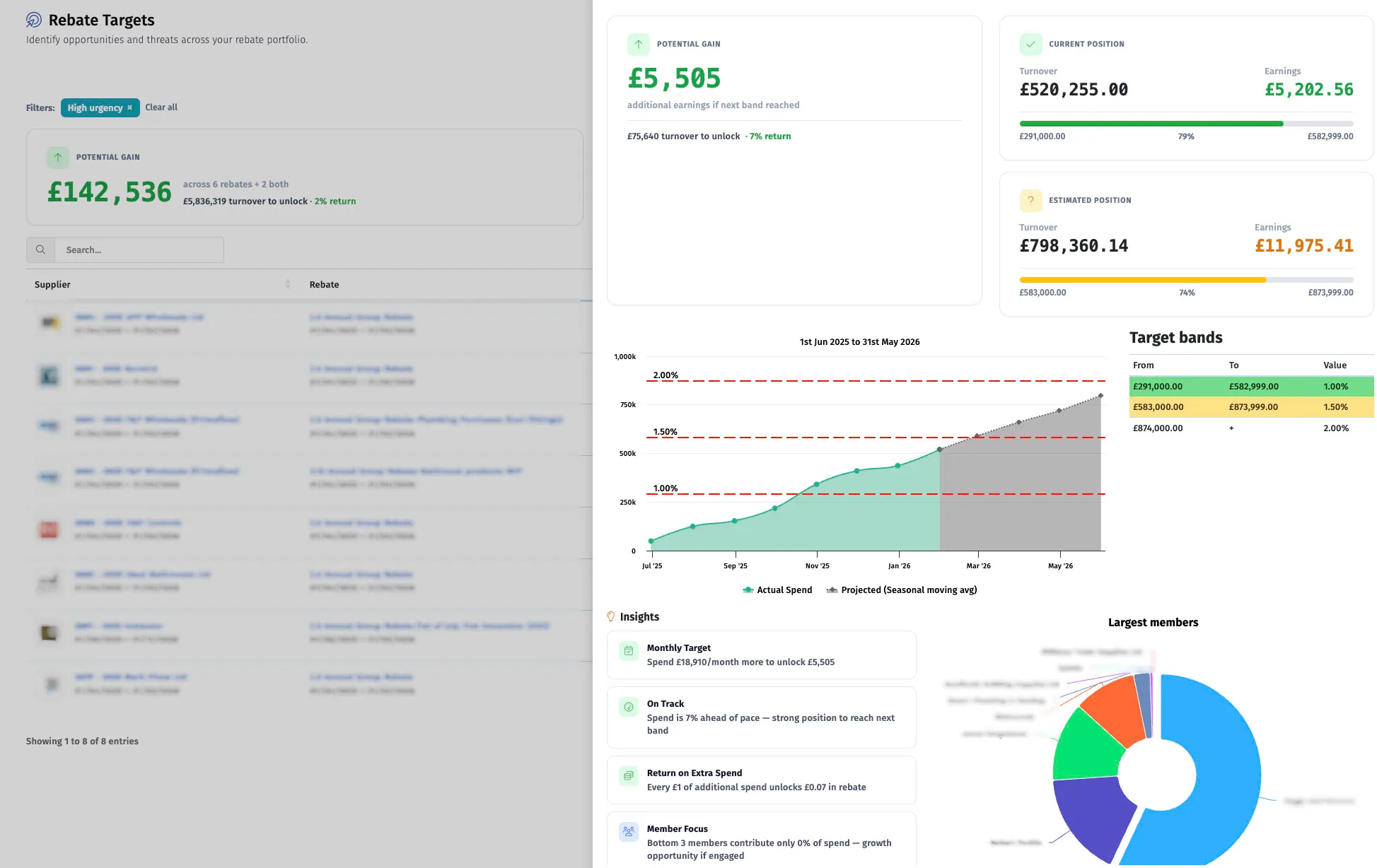Toggle Actual Spend legend series

[x=777, y=590]
